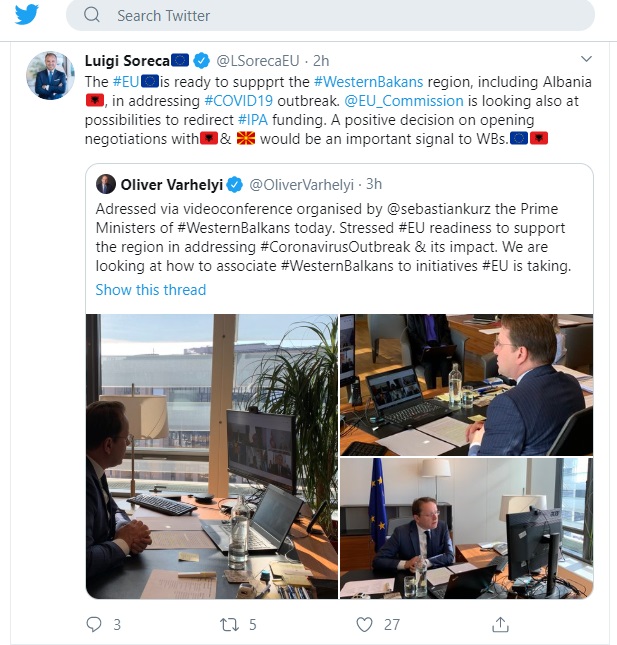Open Luigi Soreca's profile picture
This screenshot has width=617, height=645.
[51, 75]
